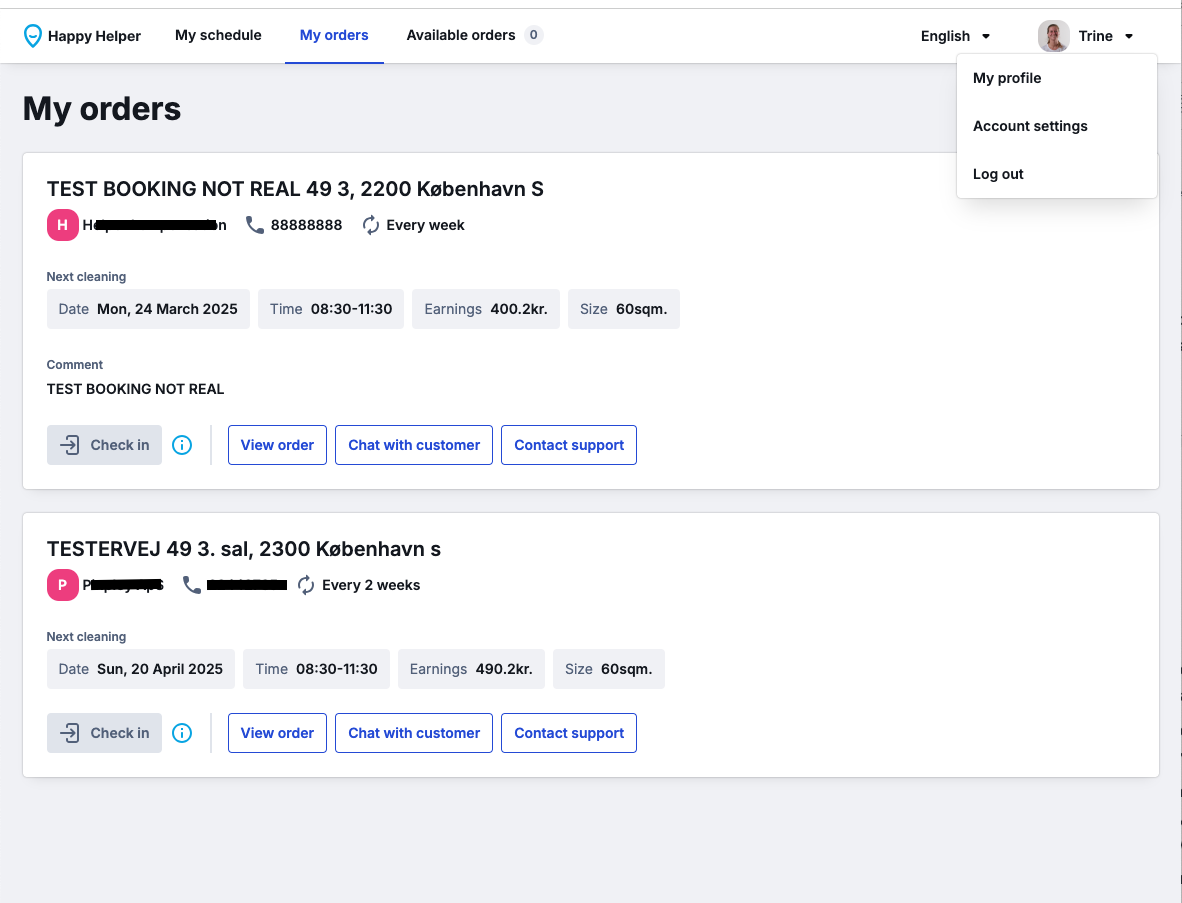Image resolution: width=1182 pixels, height=903 pixels.
Task: Click the My orders page heading
Action: (x=102, y=109)
